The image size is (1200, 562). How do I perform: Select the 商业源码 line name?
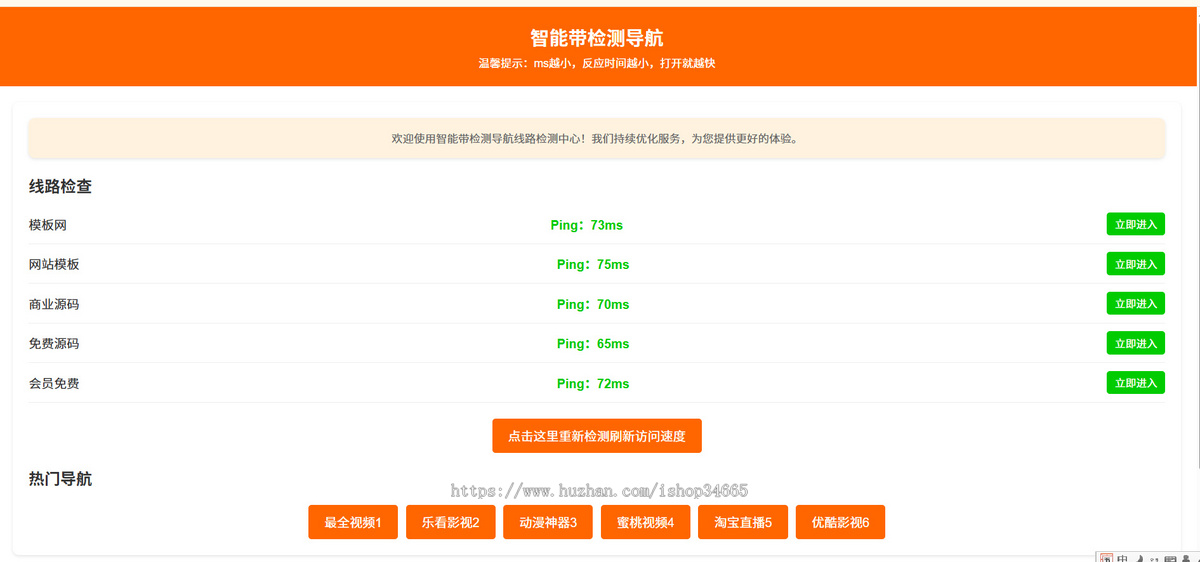tap(54, 304)
